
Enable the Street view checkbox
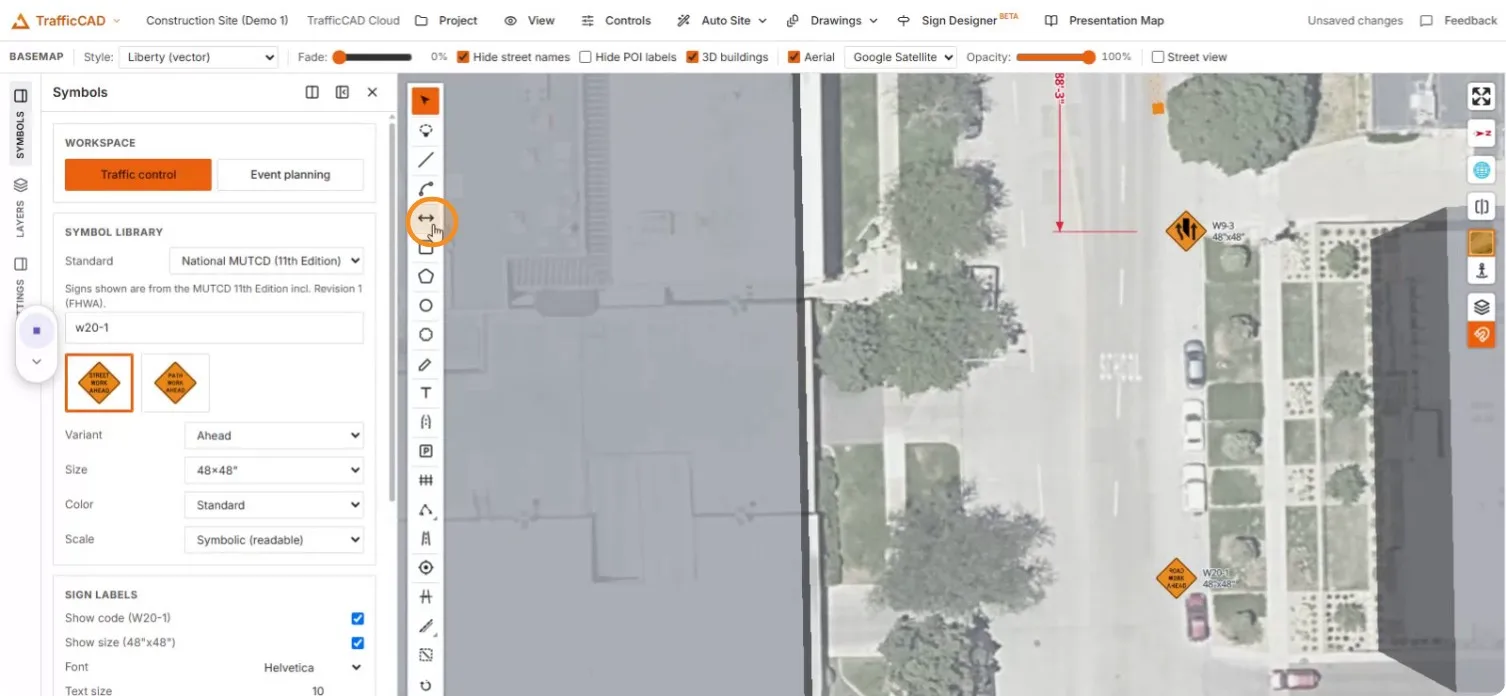(x=1158, y=57)
